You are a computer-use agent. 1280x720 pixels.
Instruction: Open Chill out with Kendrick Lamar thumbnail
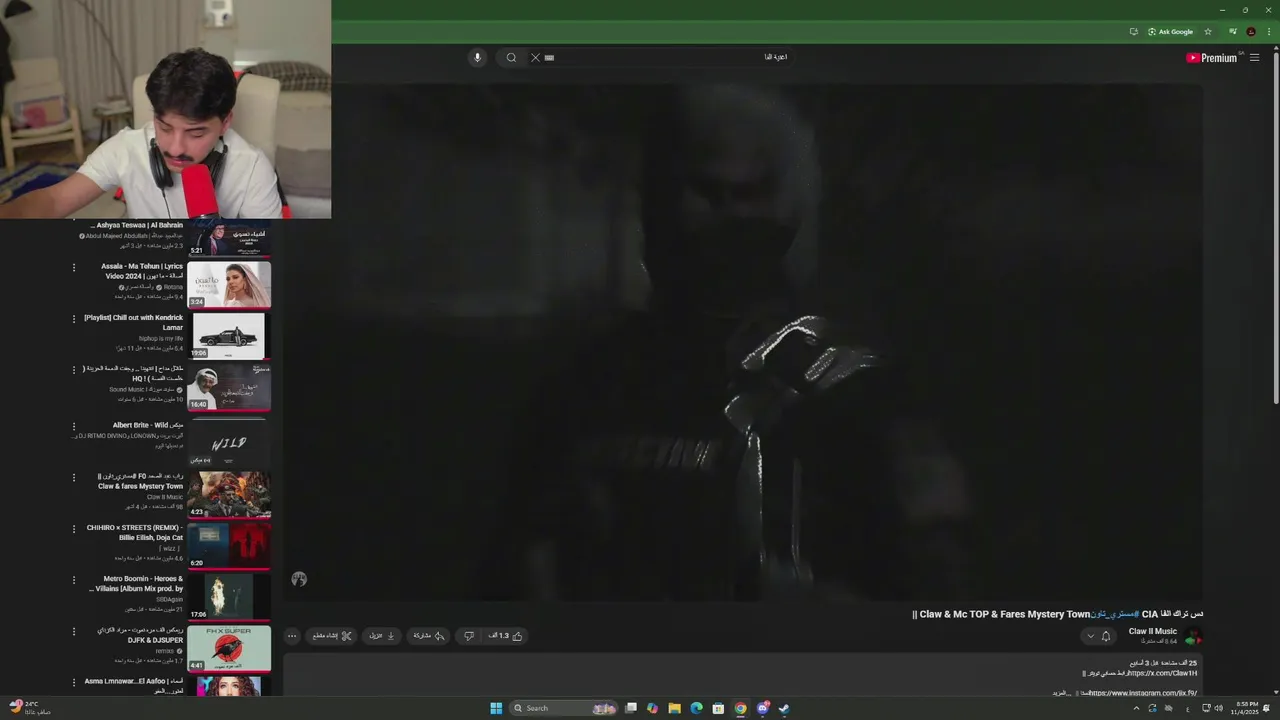click(x=229, y=336)
